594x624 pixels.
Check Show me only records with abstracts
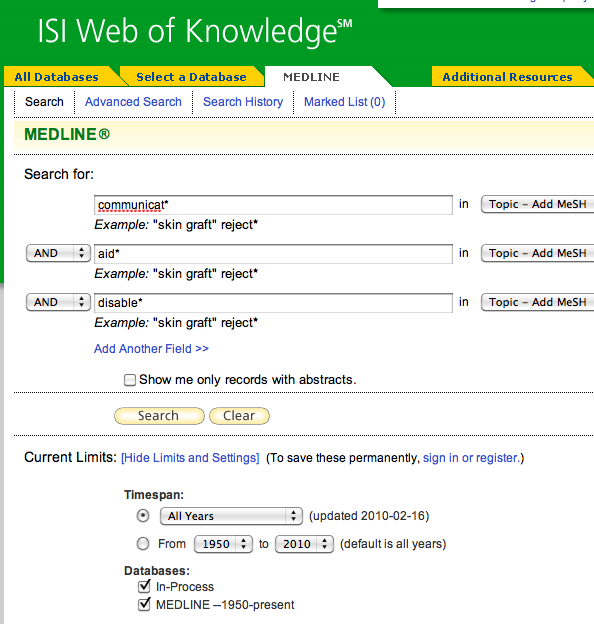(x=130, y=380)
